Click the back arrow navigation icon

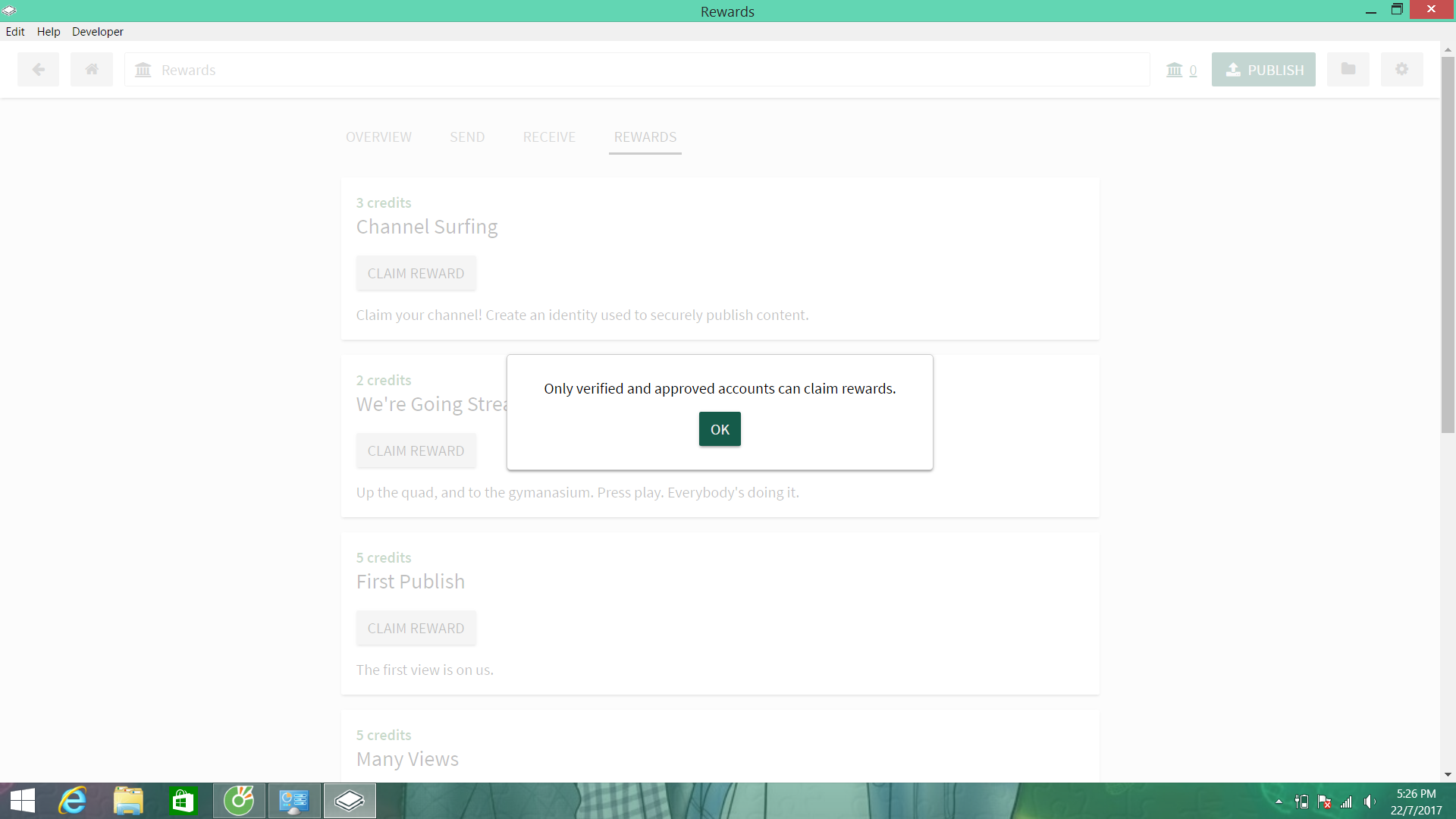tap(38, 70)
